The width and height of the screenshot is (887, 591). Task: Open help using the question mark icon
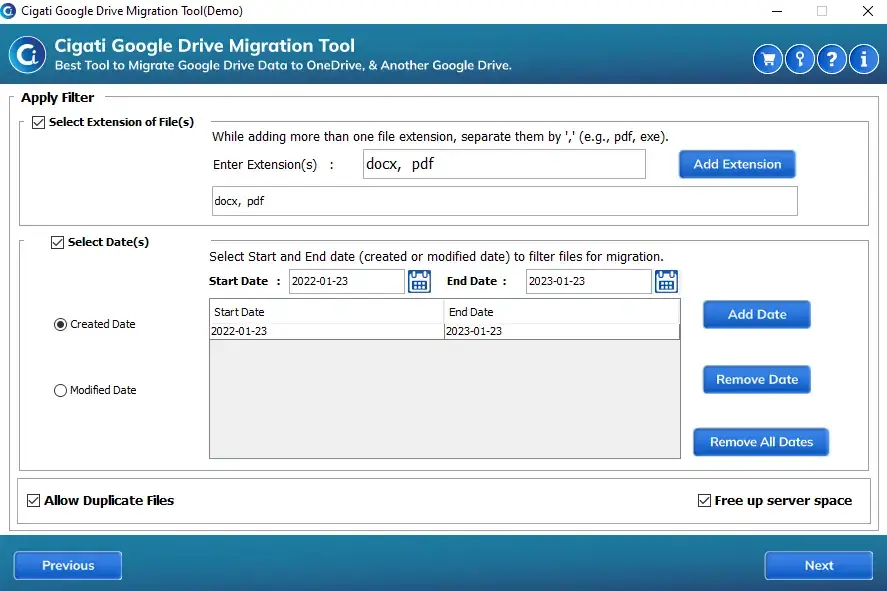coord(831,59)
